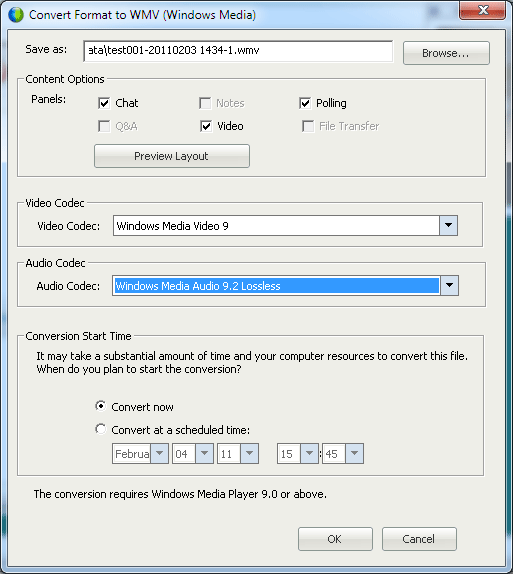Click the Windows Media Video 9 field
This screenshot has height=574, width=513.
(x=276, y=226)
